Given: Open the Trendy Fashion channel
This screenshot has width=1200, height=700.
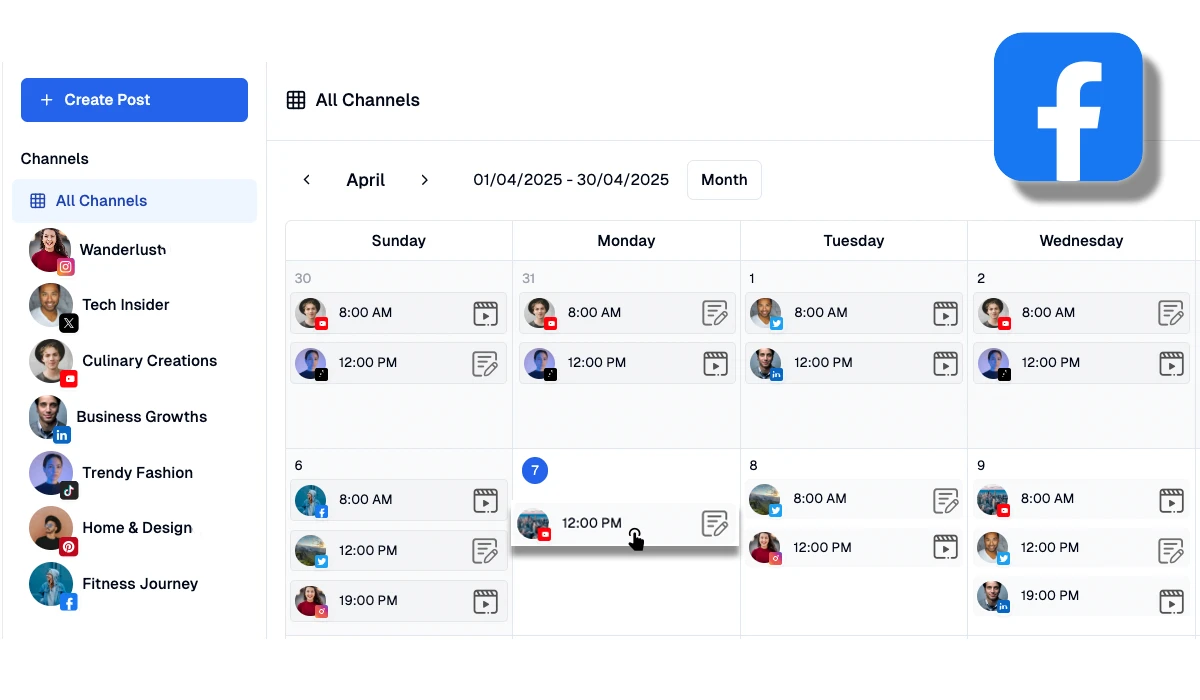Looking at the screenshot, I should (111, 473).
